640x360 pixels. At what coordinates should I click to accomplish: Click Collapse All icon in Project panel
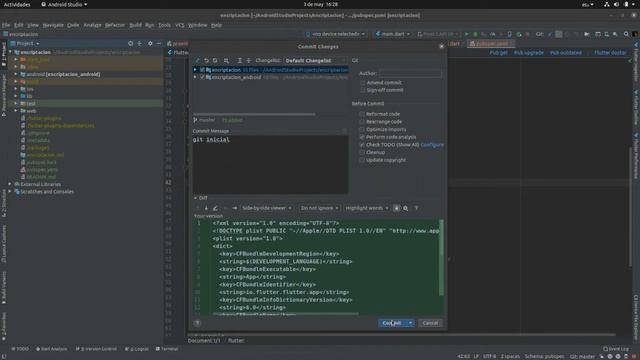[140, 43]
